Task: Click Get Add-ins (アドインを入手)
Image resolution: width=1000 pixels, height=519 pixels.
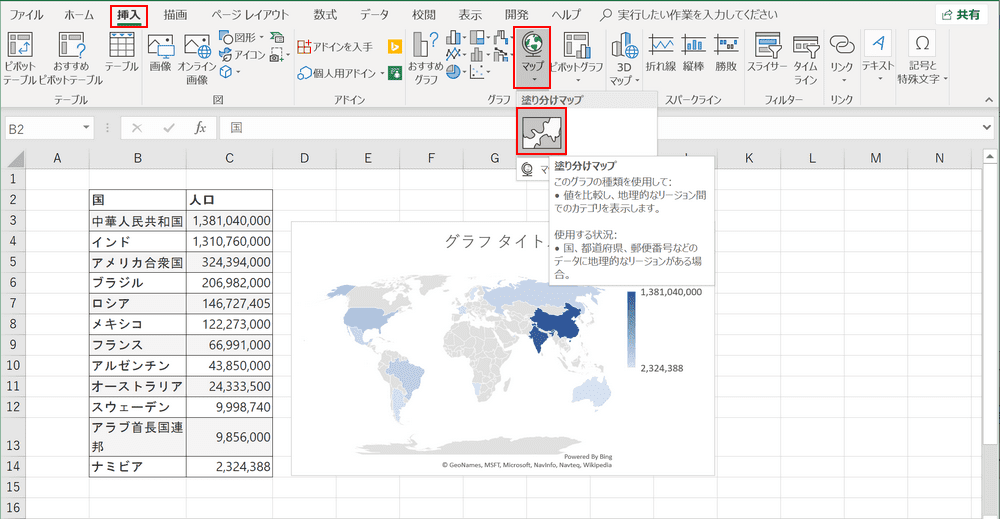Action: pos(335,47)
